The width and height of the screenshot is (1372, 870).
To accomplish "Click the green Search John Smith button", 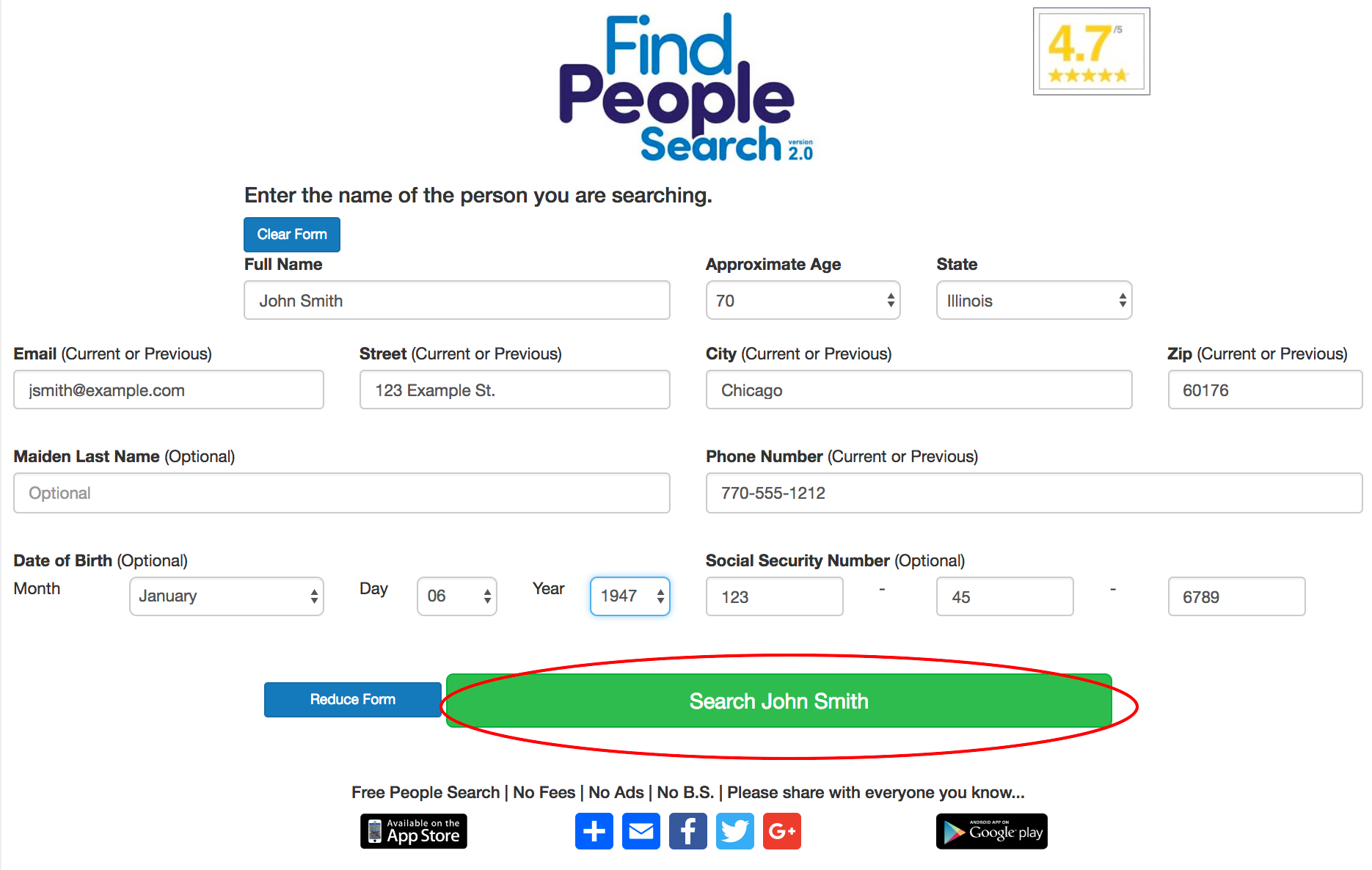I will [778, 701].
